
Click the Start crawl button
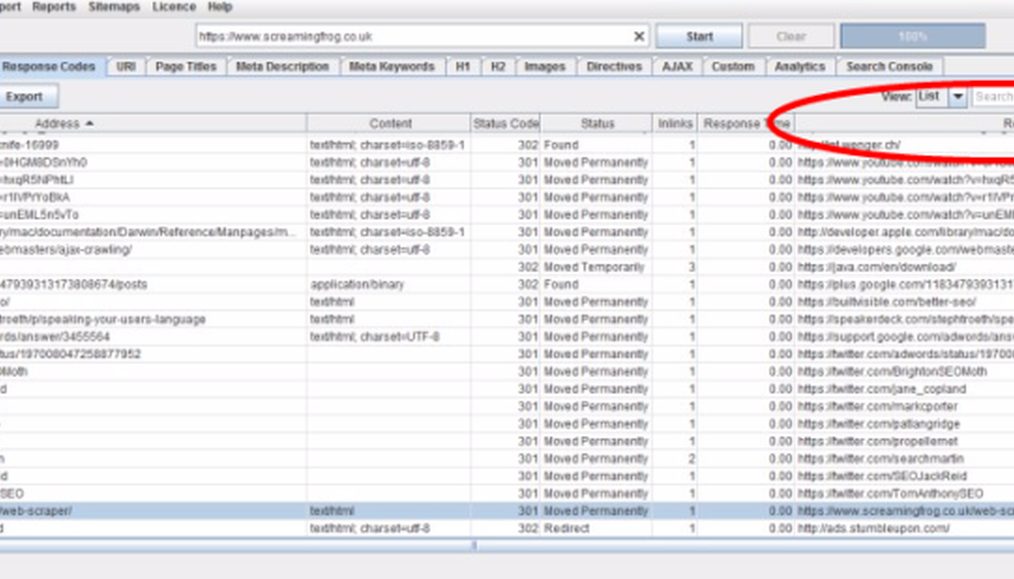[699, 36]
